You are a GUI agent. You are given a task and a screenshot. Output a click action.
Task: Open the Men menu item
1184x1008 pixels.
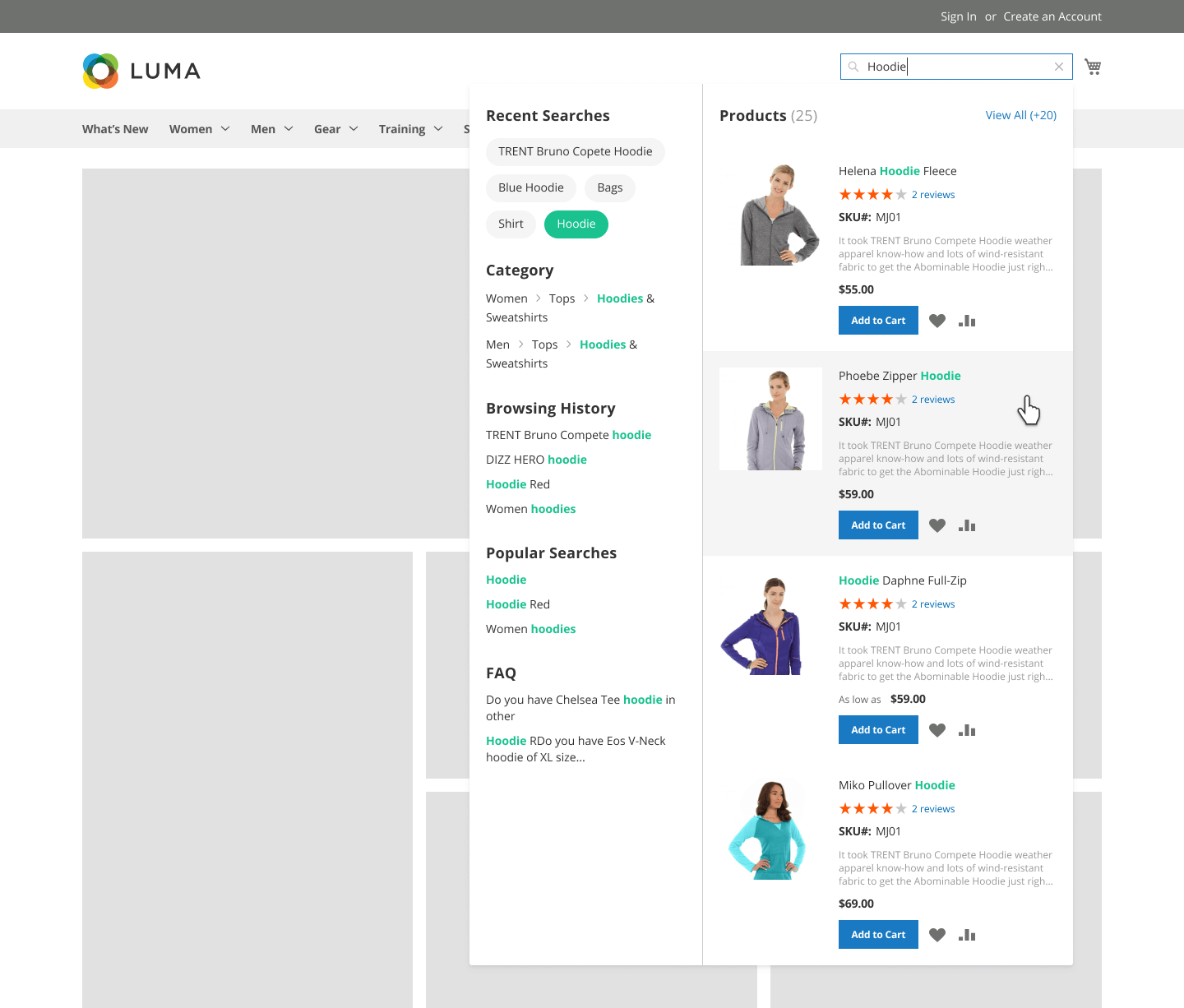pyautogui.click(x=263, y=129)
